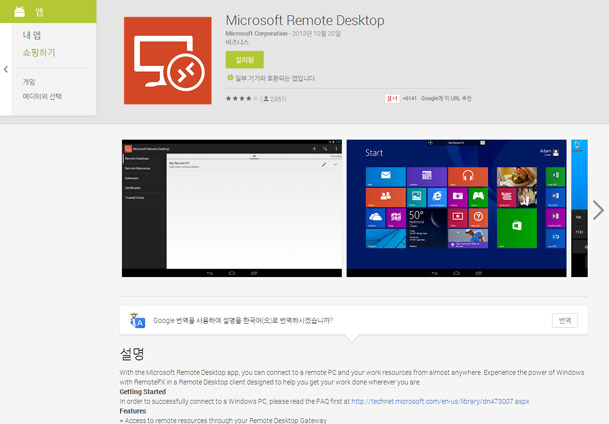Open the partially visible third screenshot

pos(579,208)
